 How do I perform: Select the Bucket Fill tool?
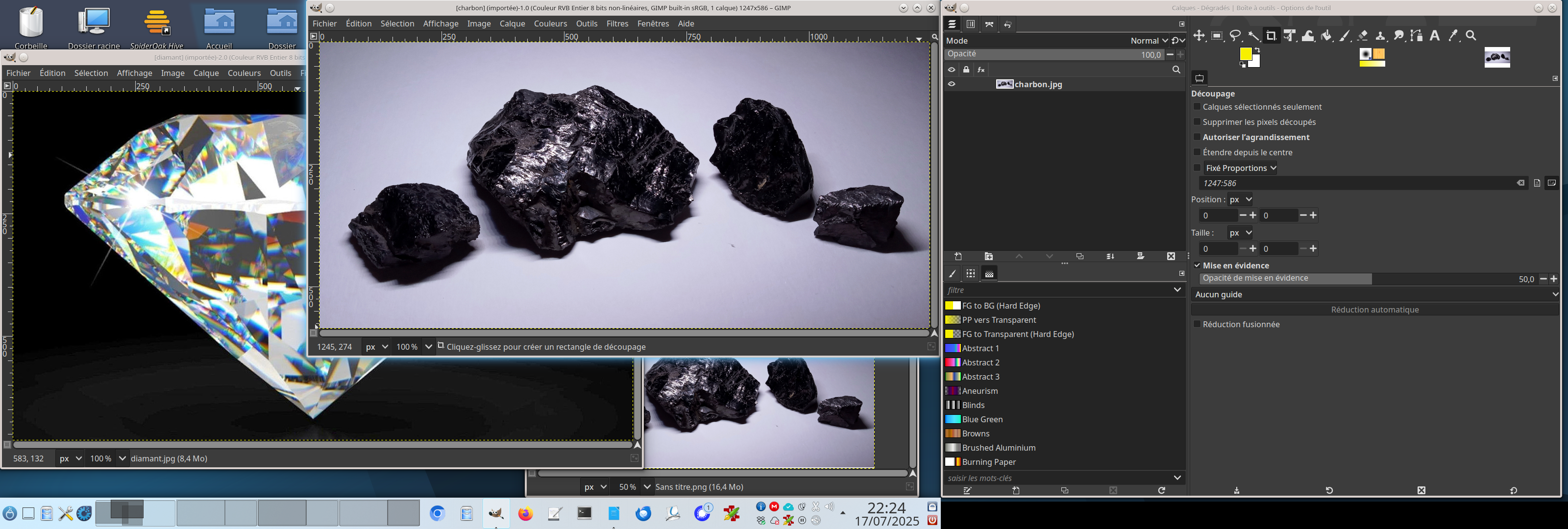click(1326, 36)
